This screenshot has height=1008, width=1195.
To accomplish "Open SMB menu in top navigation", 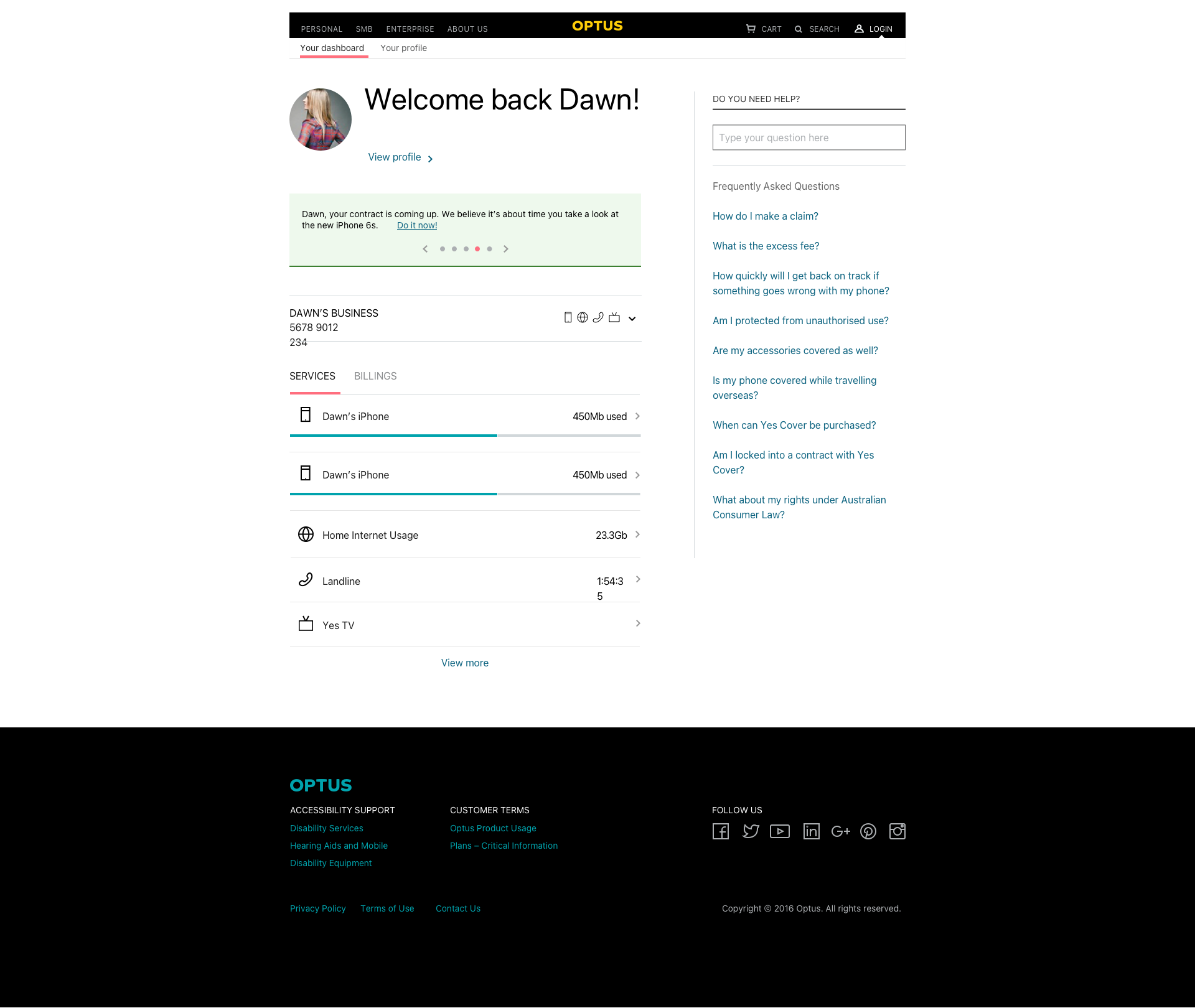I will click(364, 29).
